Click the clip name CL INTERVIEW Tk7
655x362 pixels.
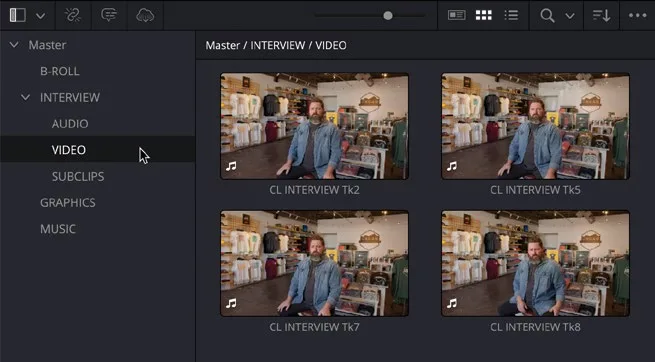click(314, 327)
